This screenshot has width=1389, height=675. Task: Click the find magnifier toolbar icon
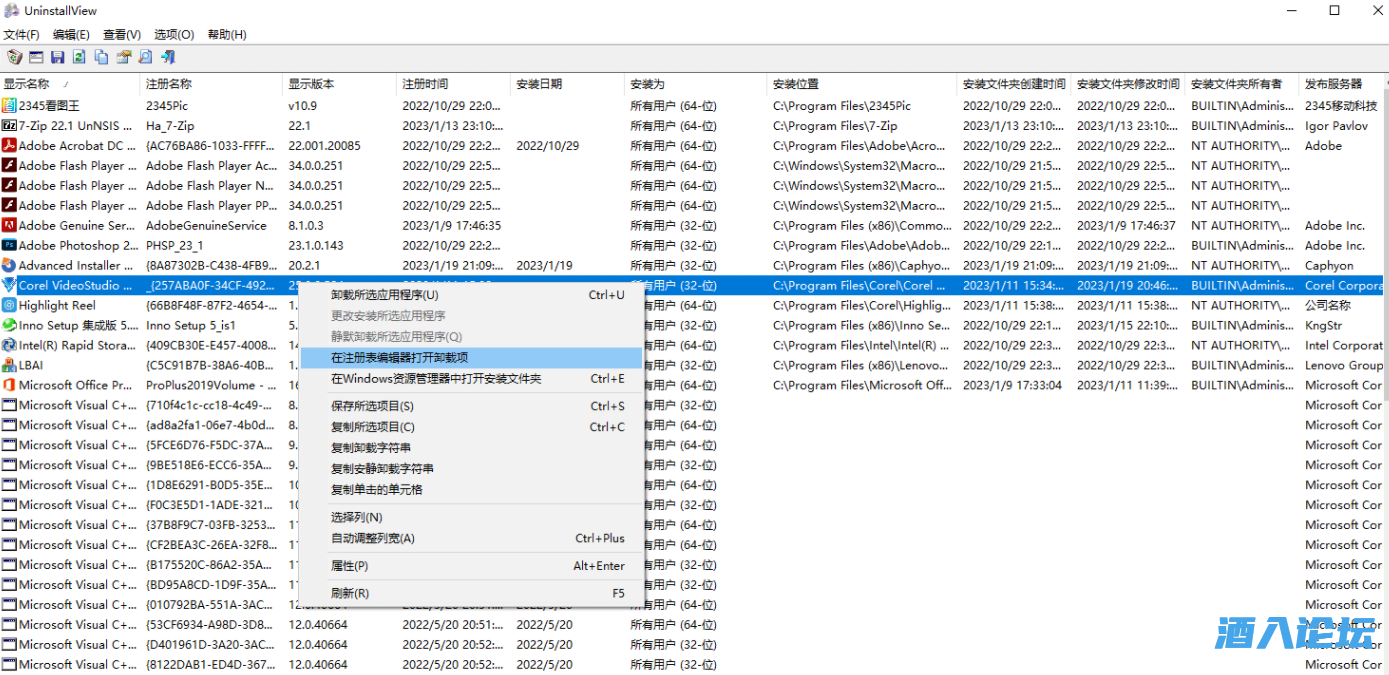pyautogui.click(x=145, y=57)
